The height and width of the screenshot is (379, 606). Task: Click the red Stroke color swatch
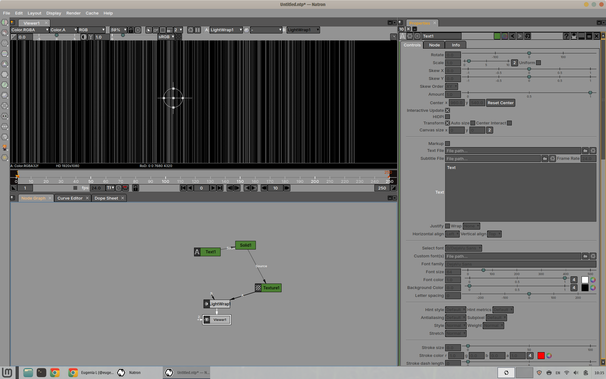point(541,355)
